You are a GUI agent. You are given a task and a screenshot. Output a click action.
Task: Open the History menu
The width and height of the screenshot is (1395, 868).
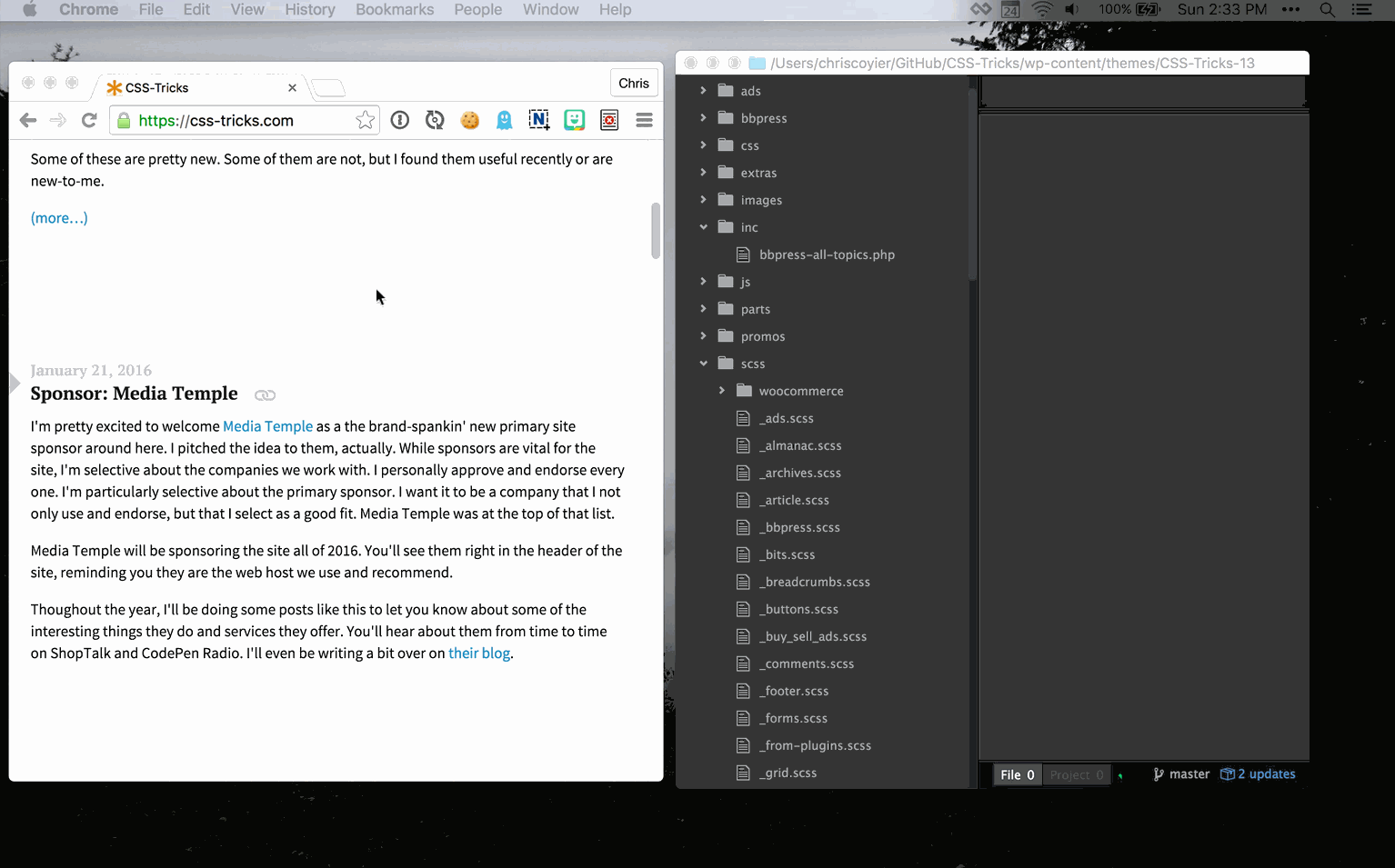[310, 10]
